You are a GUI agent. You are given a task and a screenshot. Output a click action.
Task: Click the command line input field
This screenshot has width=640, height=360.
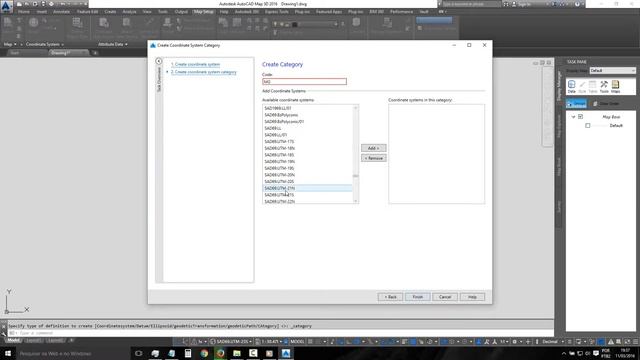[282, 333]
